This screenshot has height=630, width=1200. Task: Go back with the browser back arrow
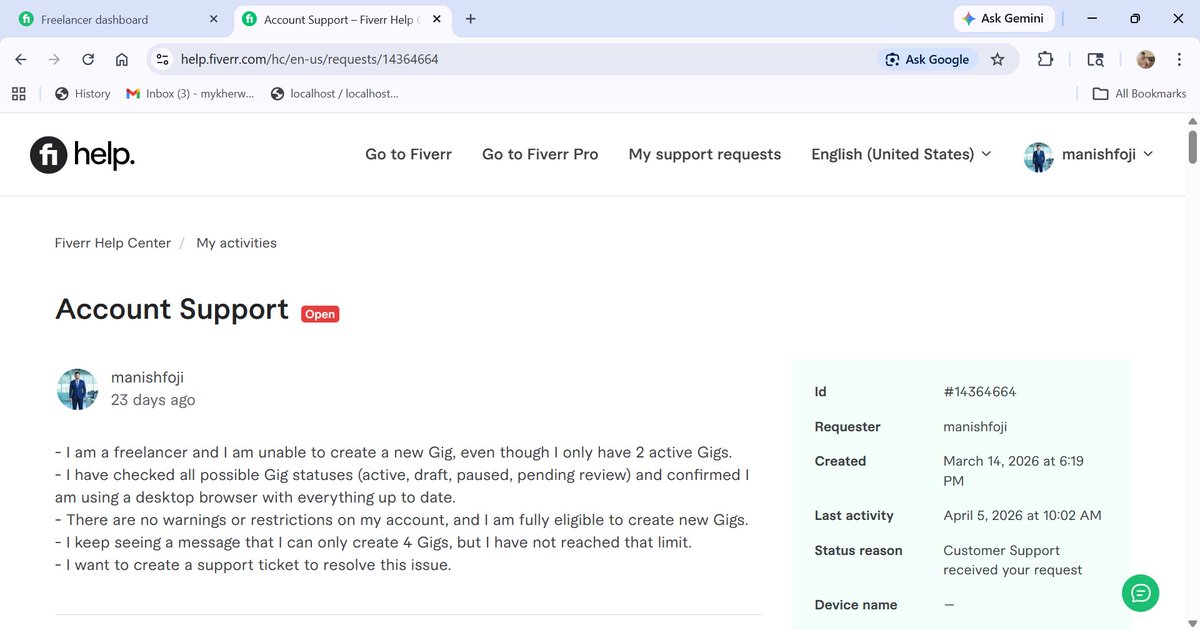click(21, 59)
